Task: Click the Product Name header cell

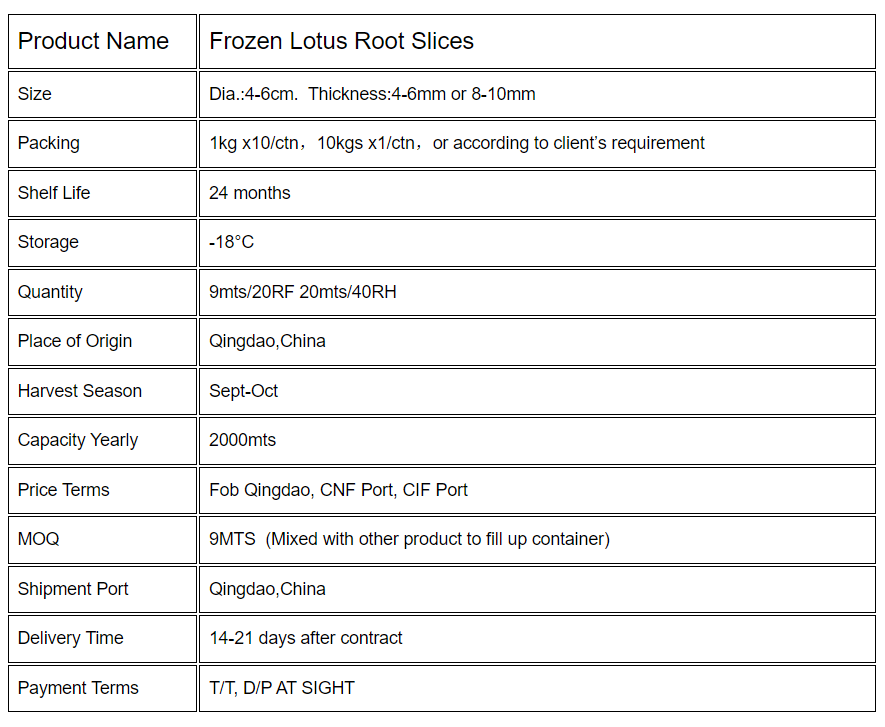Action: coord(93,41)
